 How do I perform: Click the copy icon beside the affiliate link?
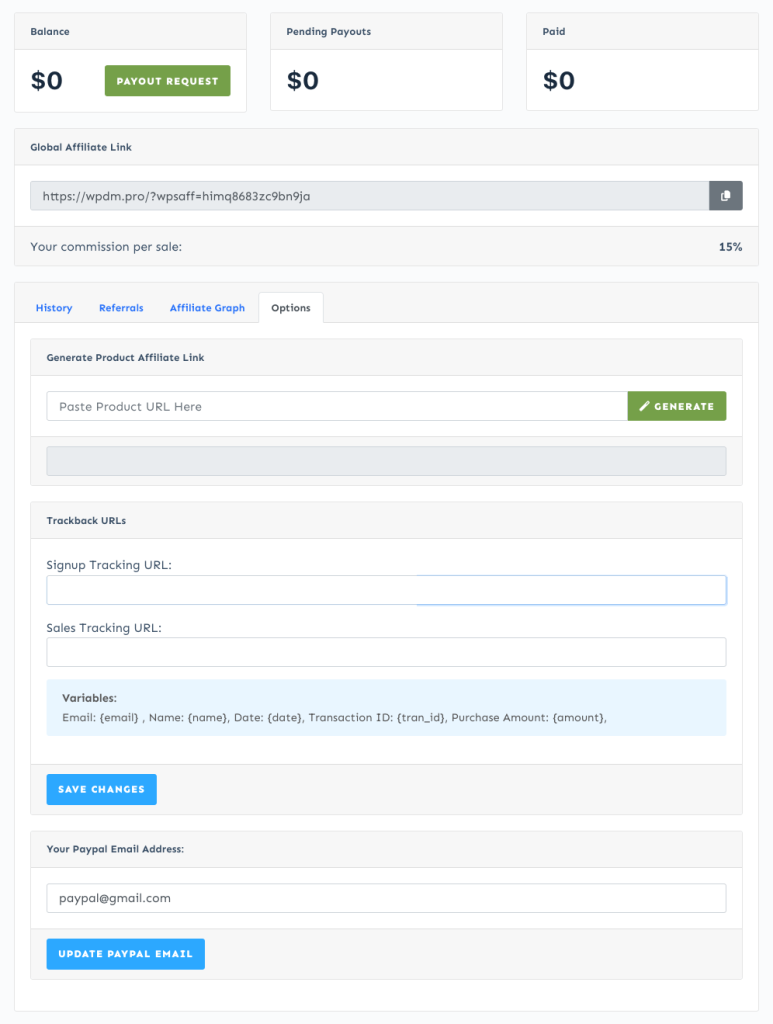point(725,195)
